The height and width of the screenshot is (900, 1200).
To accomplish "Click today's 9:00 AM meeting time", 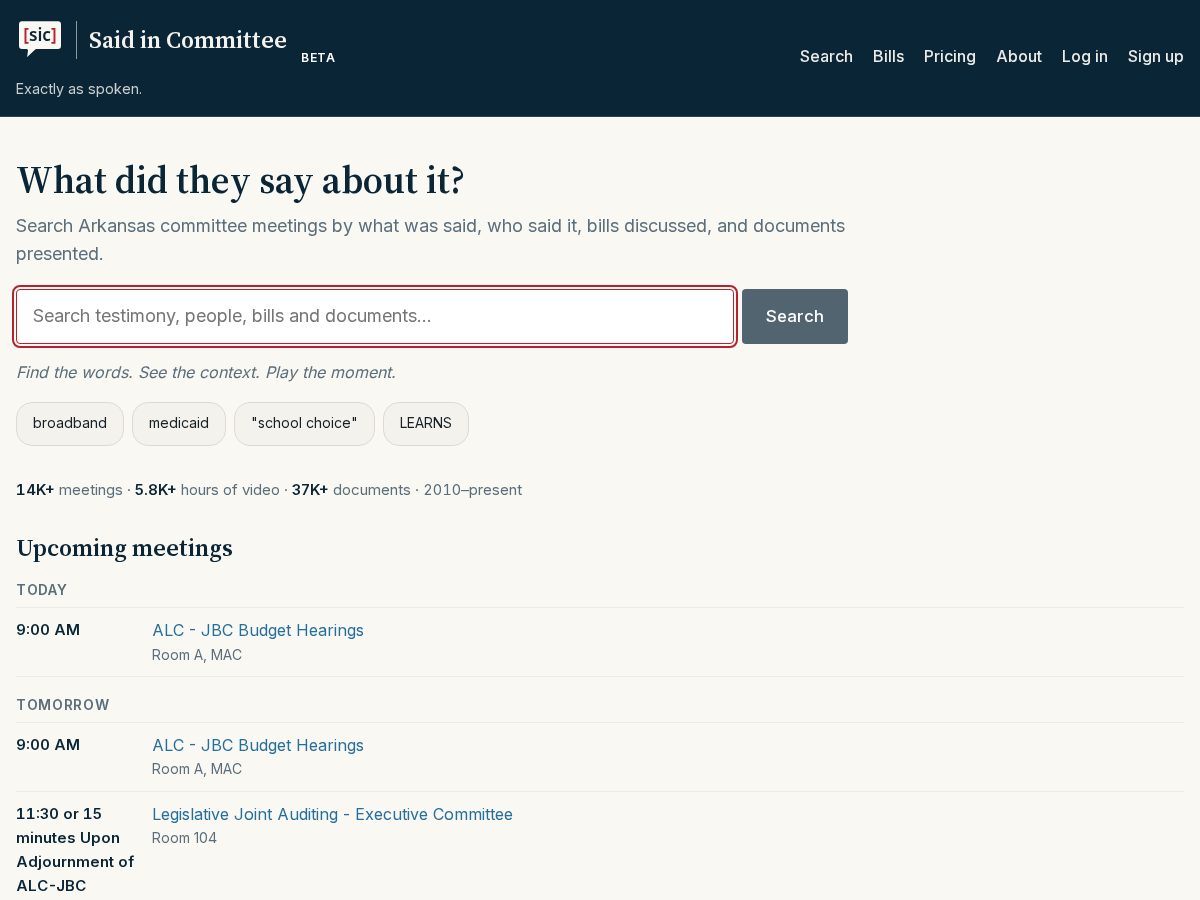I will coord(48,630).
